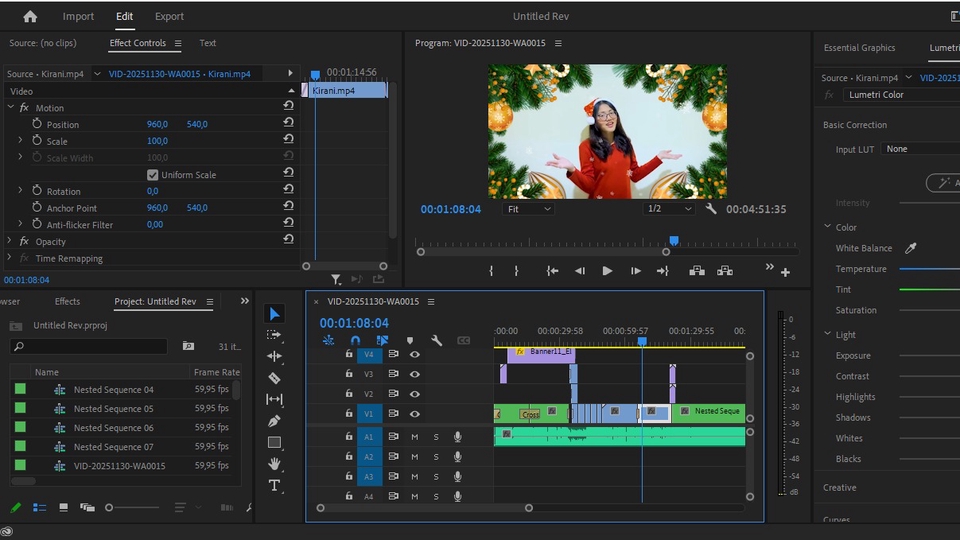Open the Input LUT dropdown
960x540 pixels.
(920, 149)
